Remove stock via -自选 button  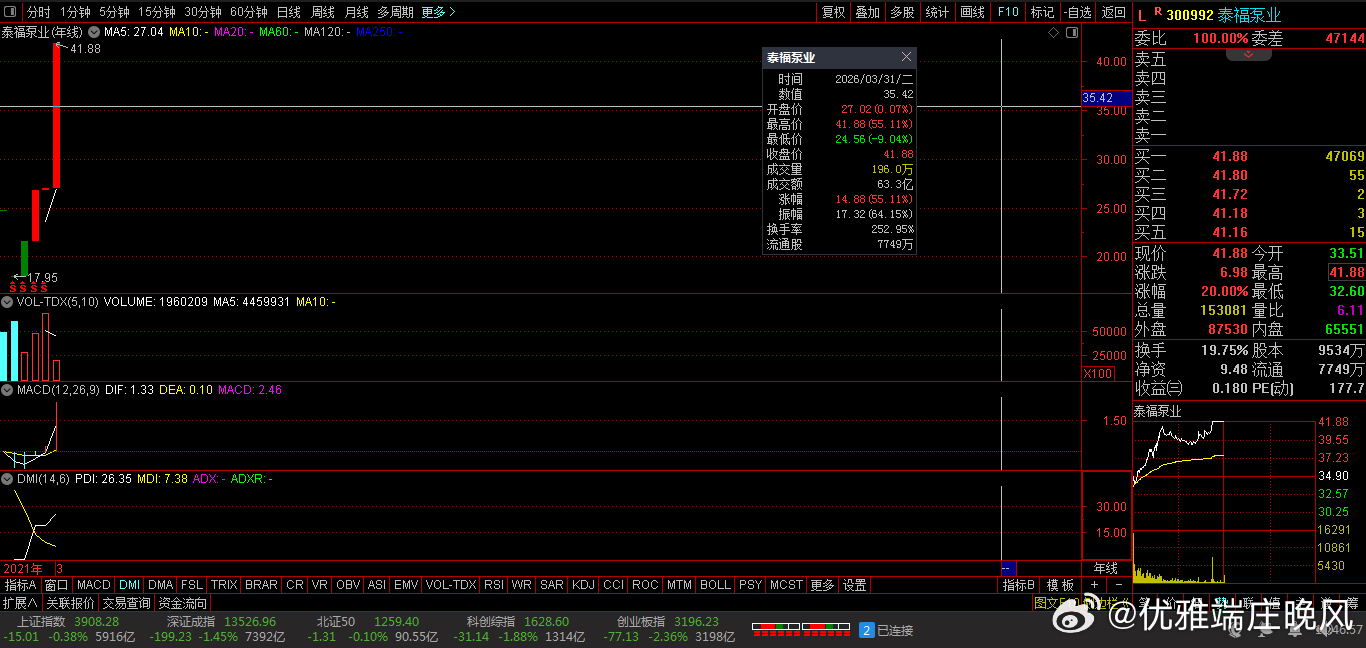tap(1078, 12)
